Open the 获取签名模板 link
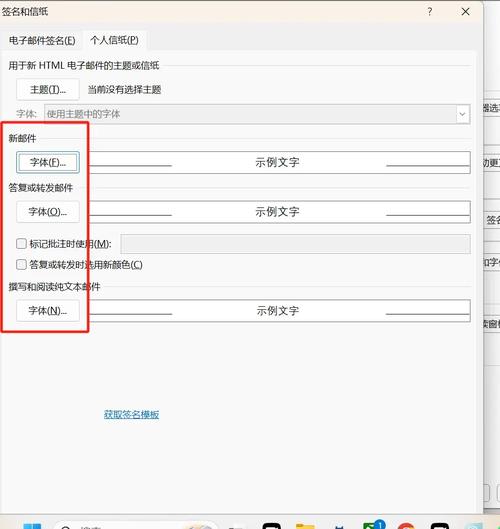 click(131, 414)
